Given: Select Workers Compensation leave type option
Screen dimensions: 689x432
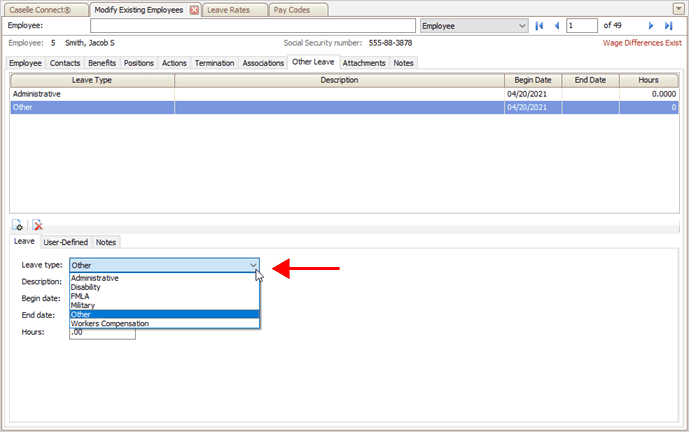Looking at the screenshot, I should click(x=110, y=323).
